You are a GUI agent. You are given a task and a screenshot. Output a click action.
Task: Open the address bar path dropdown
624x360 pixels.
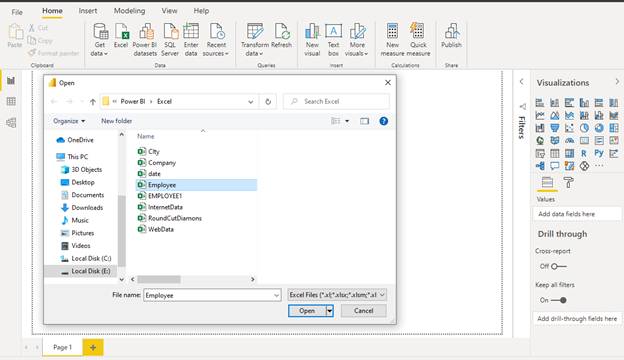pyautogui.click(x=250, y=102)
